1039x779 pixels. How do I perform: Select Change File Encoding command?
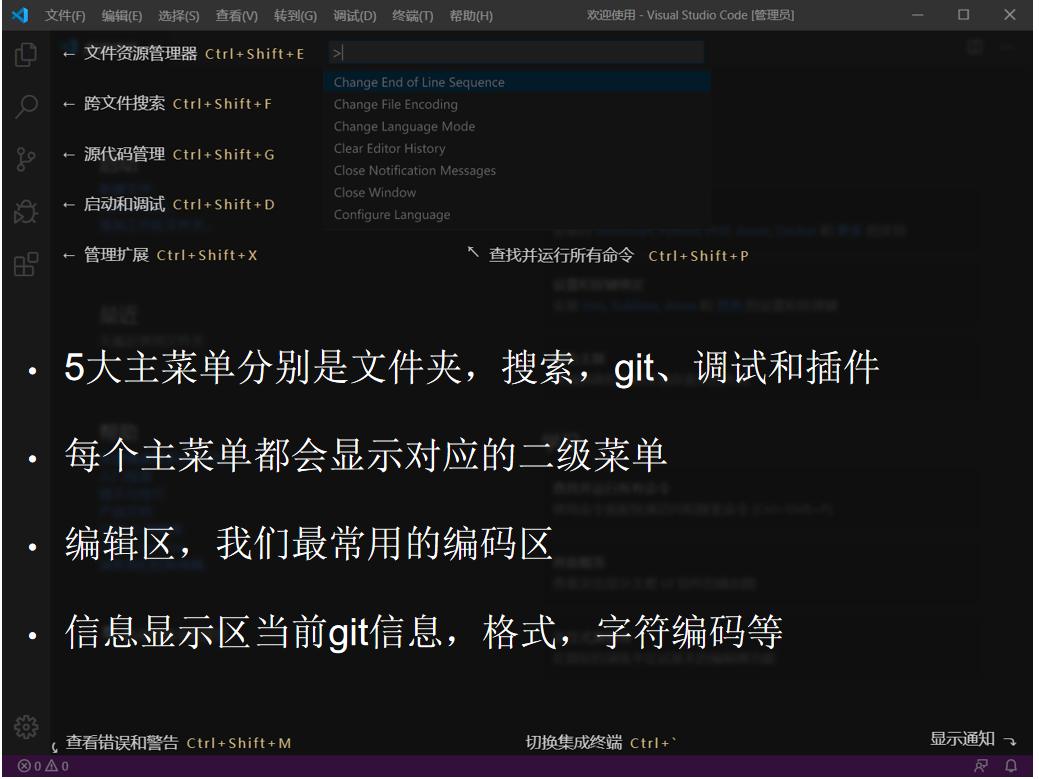pyautogui.click(x=517, y=104)
